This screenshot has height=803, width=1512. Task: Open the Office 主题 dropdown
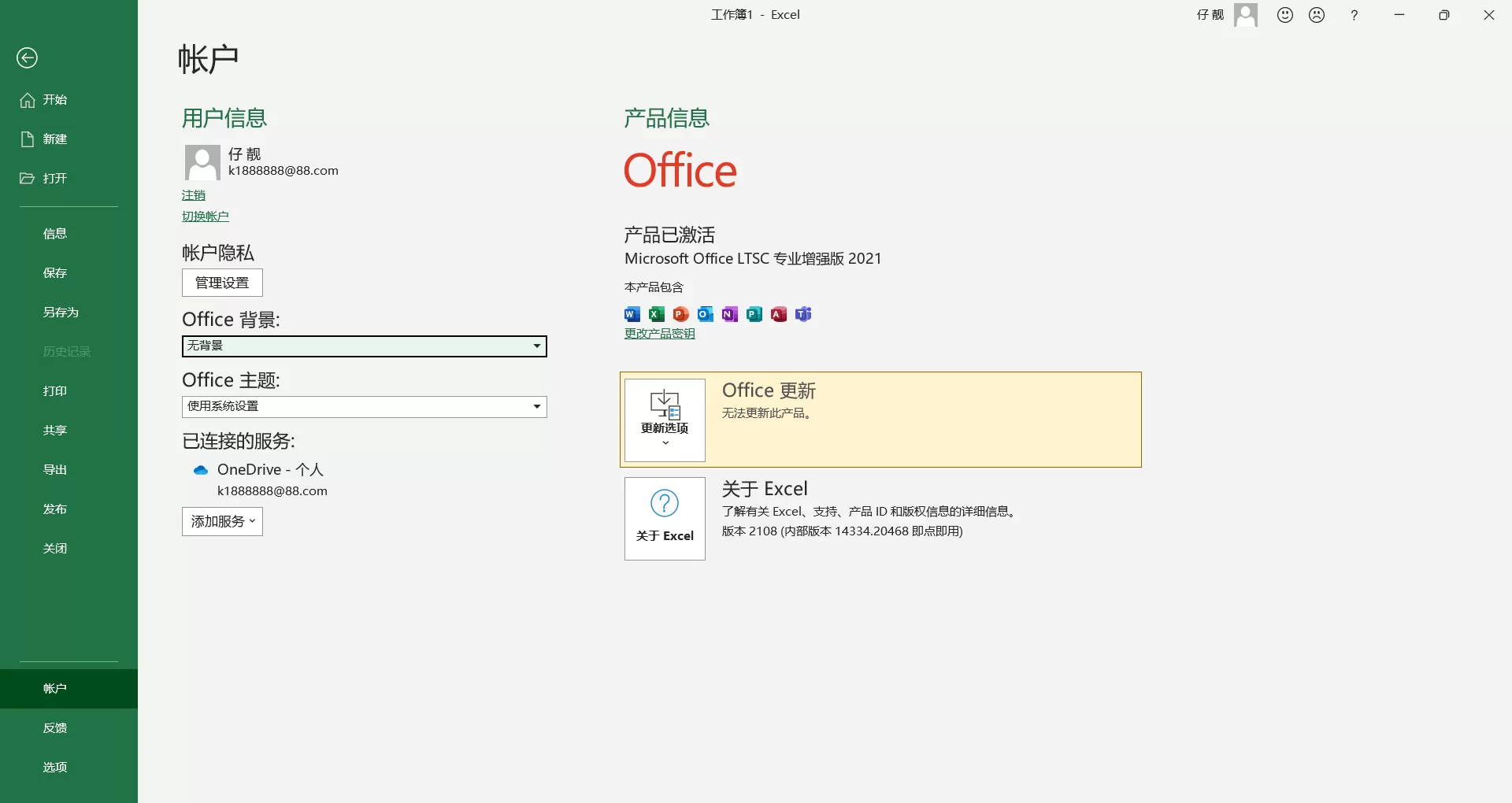tap(535, 407)
